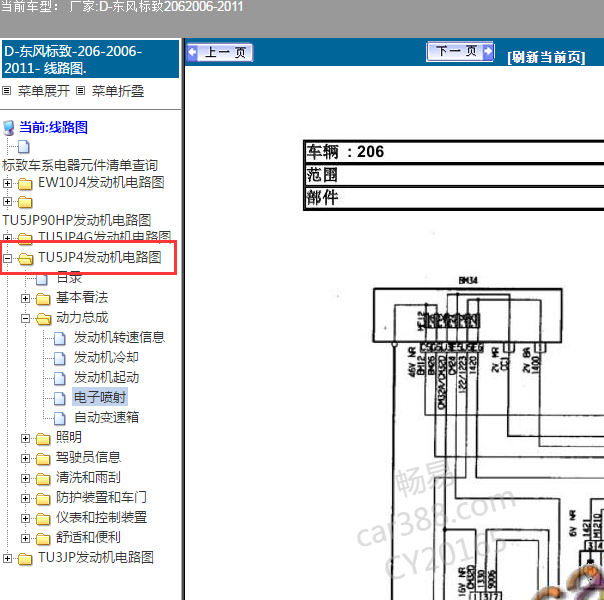The width and height of the screenshot is (604, 600).
Task: Open 基本看法 entry
Action: (82, 297)
